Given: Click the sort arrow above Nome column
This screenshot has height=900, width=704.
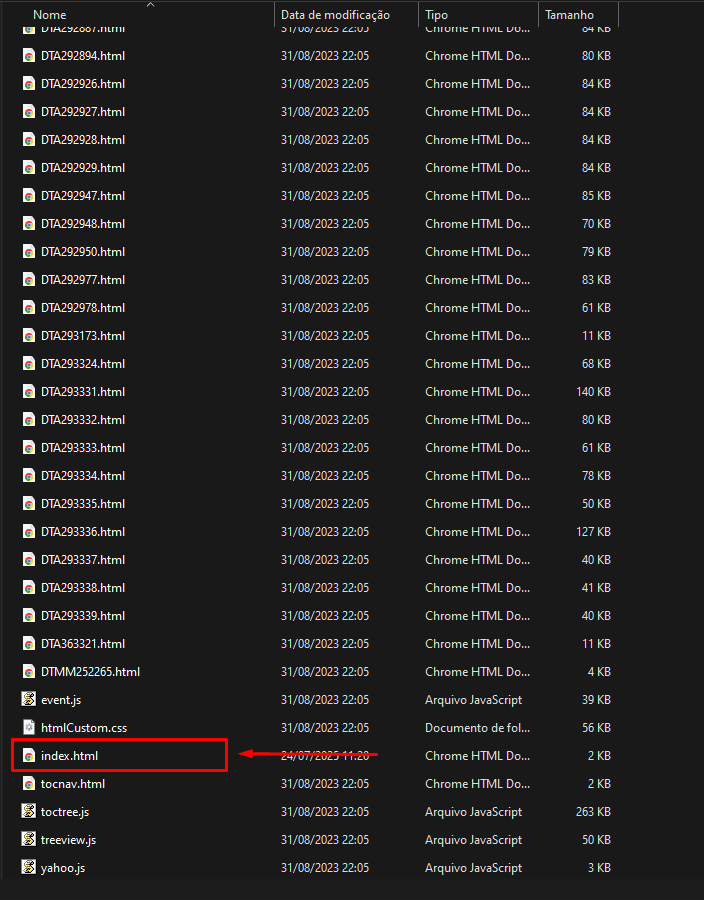Looking at the screenshot, I should coord(150,5).
